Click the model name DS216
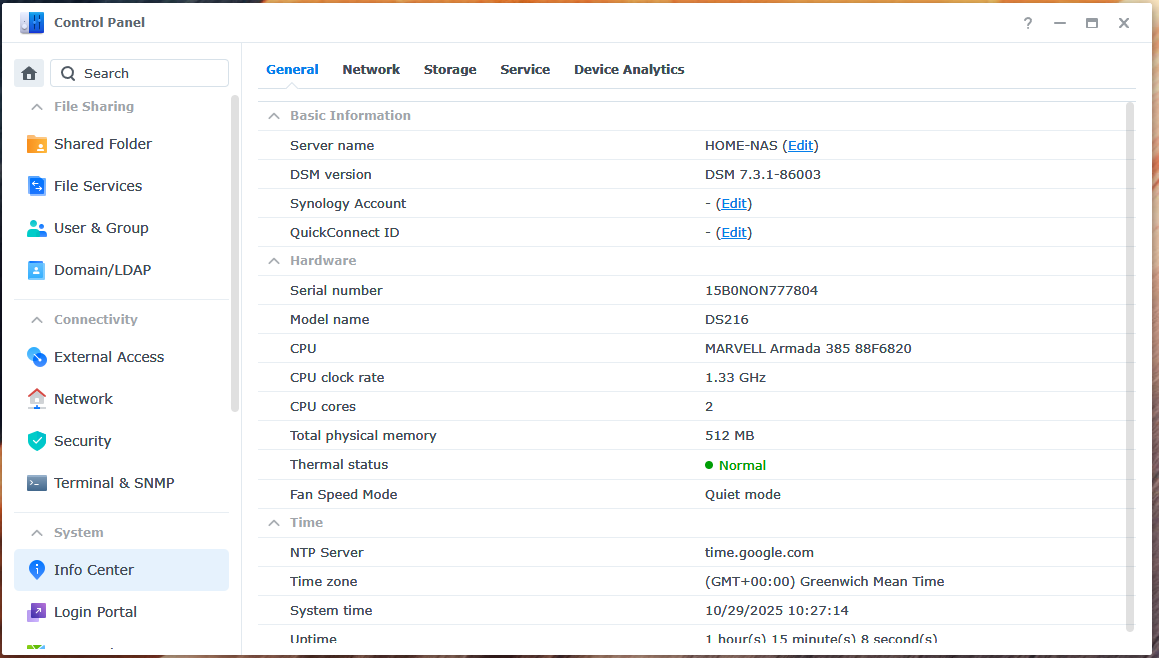Viewport: 1159px width, 658px height. click(x=727, y=319)
